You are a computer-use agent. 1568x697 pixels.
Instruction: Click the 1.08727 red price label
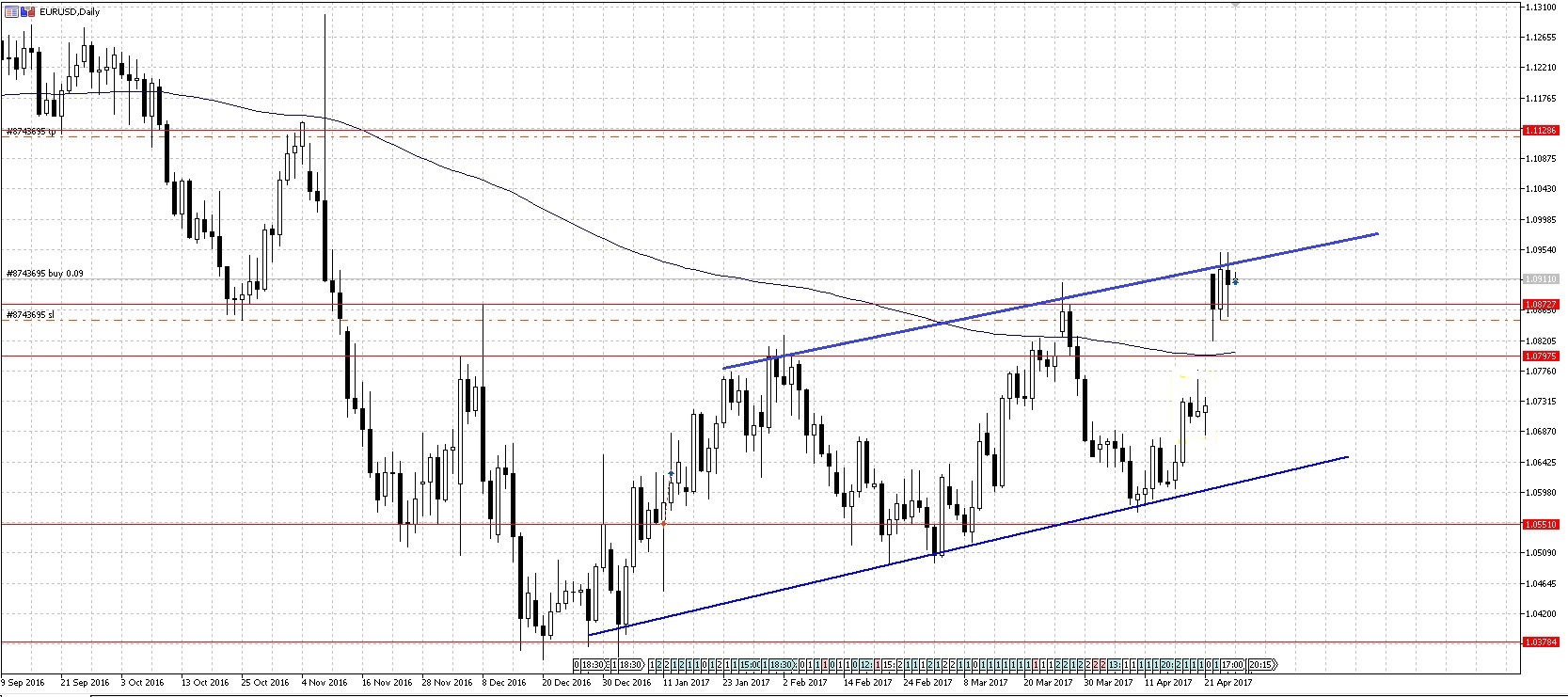(x=1541, y=305)
